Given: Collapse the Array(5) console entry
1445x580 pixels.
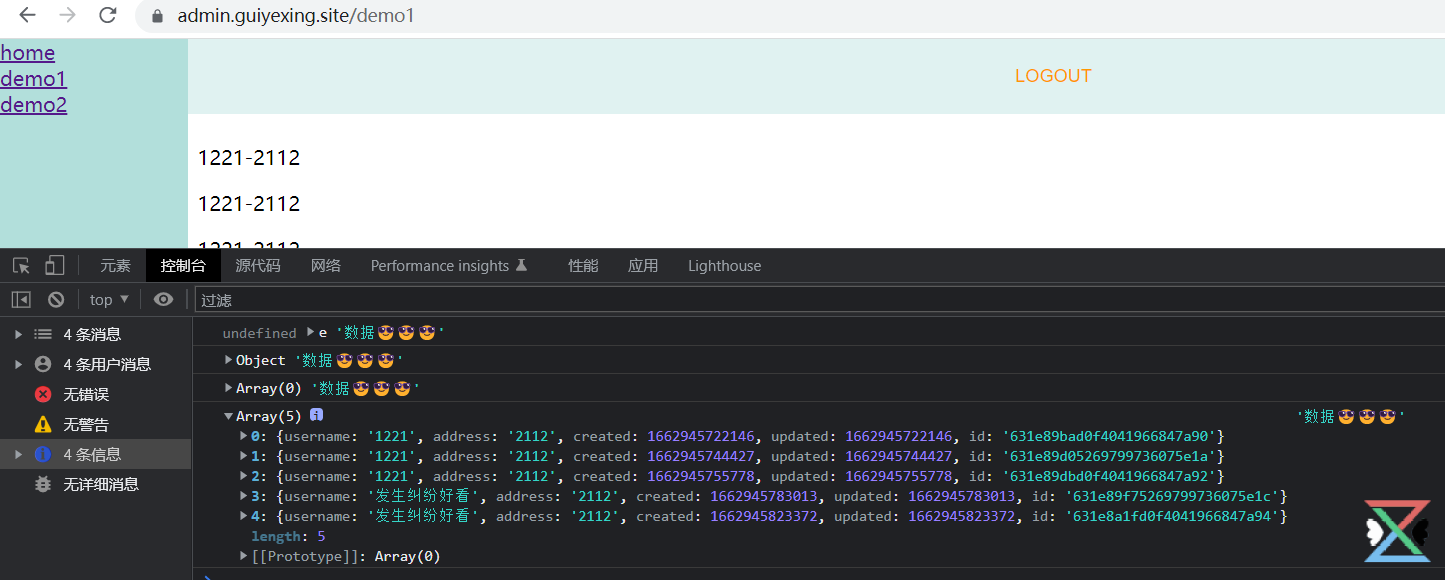Looking at the screenshot, I should 229,416.
